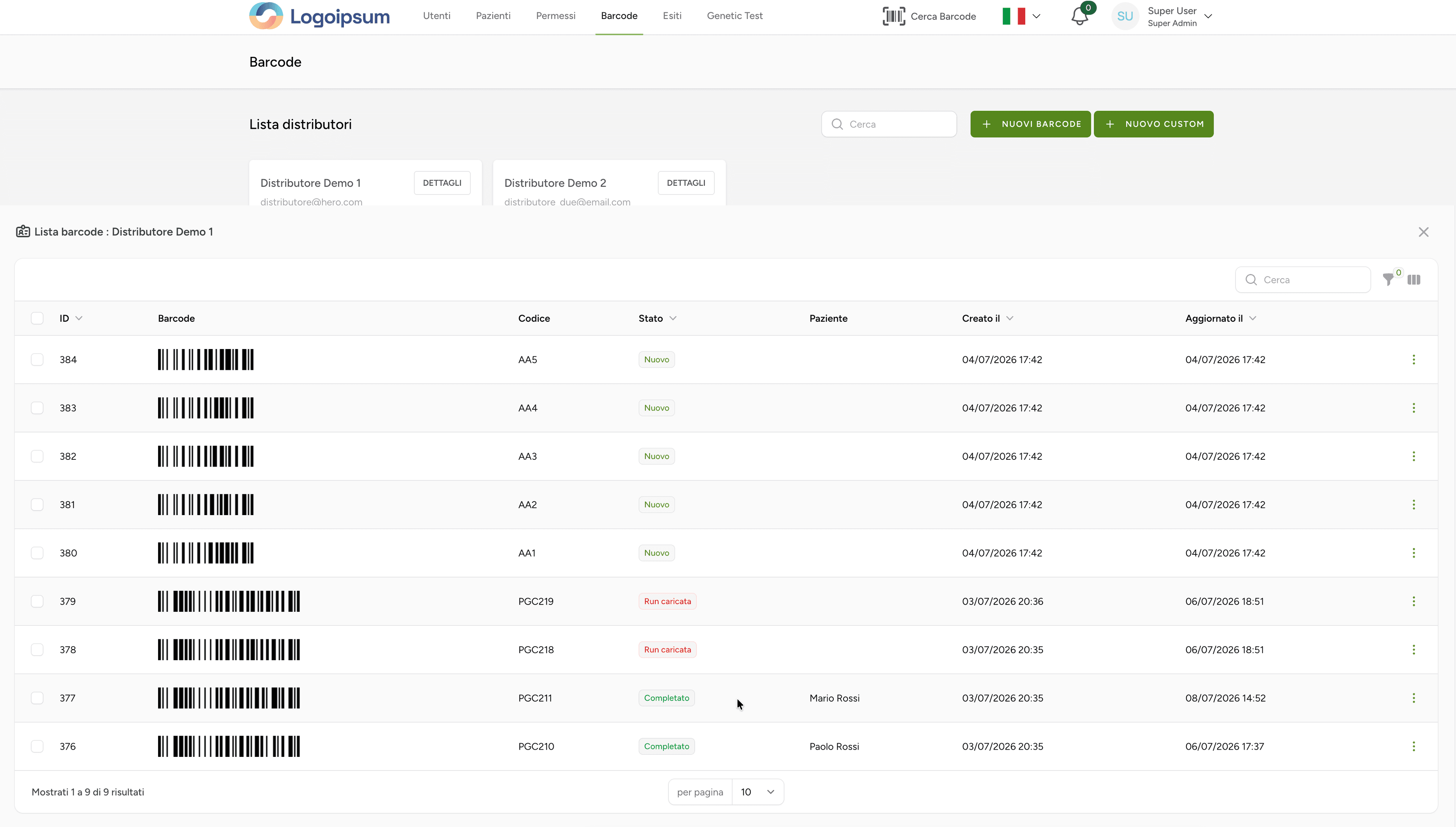Click the distributor list Cerca field

[x=888, y=124]
